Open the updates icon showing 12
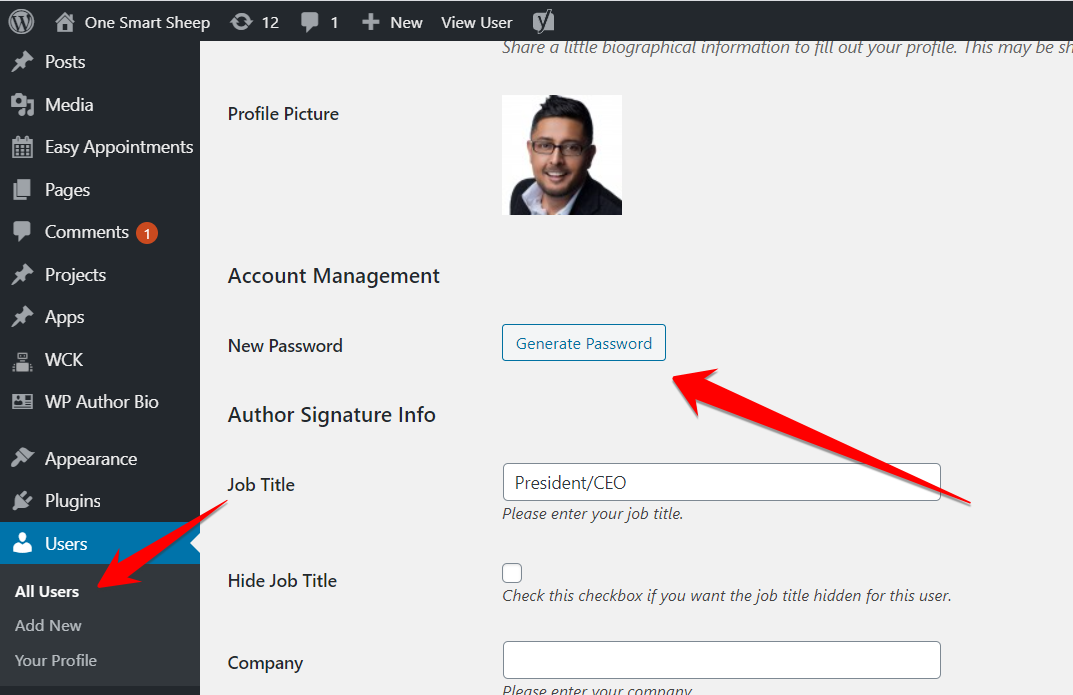 tap(241, 23)
